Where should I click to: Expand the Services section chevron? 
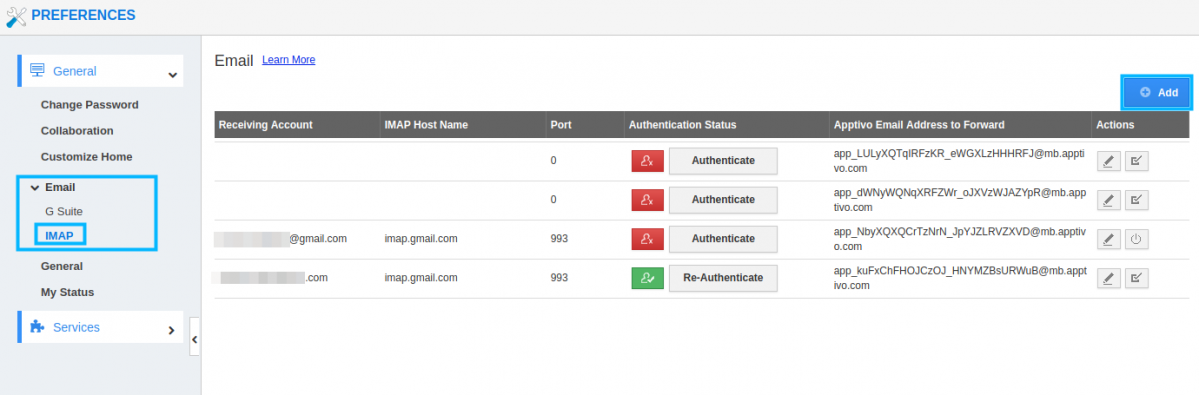point(171,330)
